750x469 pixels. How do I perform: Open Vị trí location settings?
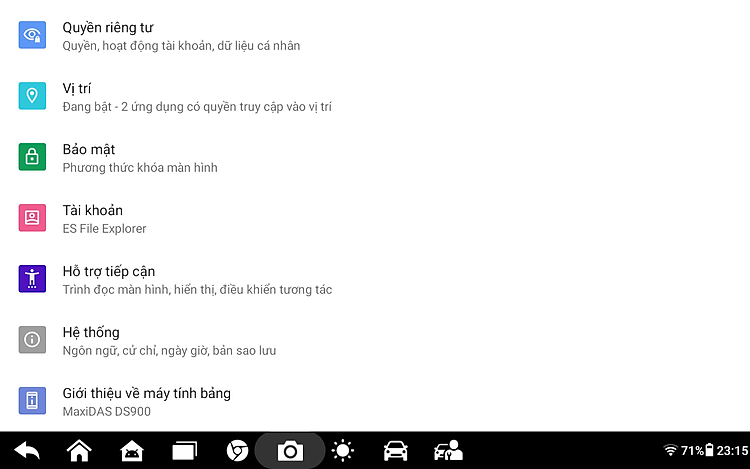pyautogui.click(x=375, y=96)
